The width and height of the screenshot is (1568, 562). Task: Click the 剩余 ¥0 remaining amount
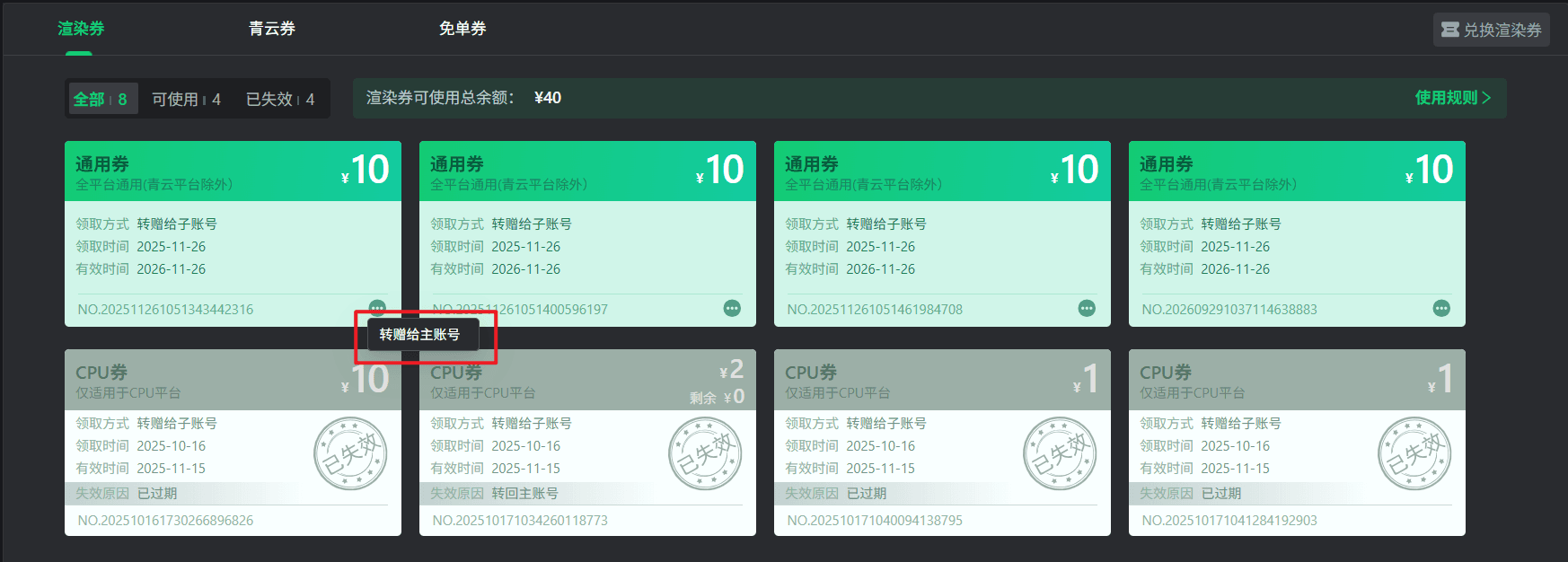click(x=717, y=397)
